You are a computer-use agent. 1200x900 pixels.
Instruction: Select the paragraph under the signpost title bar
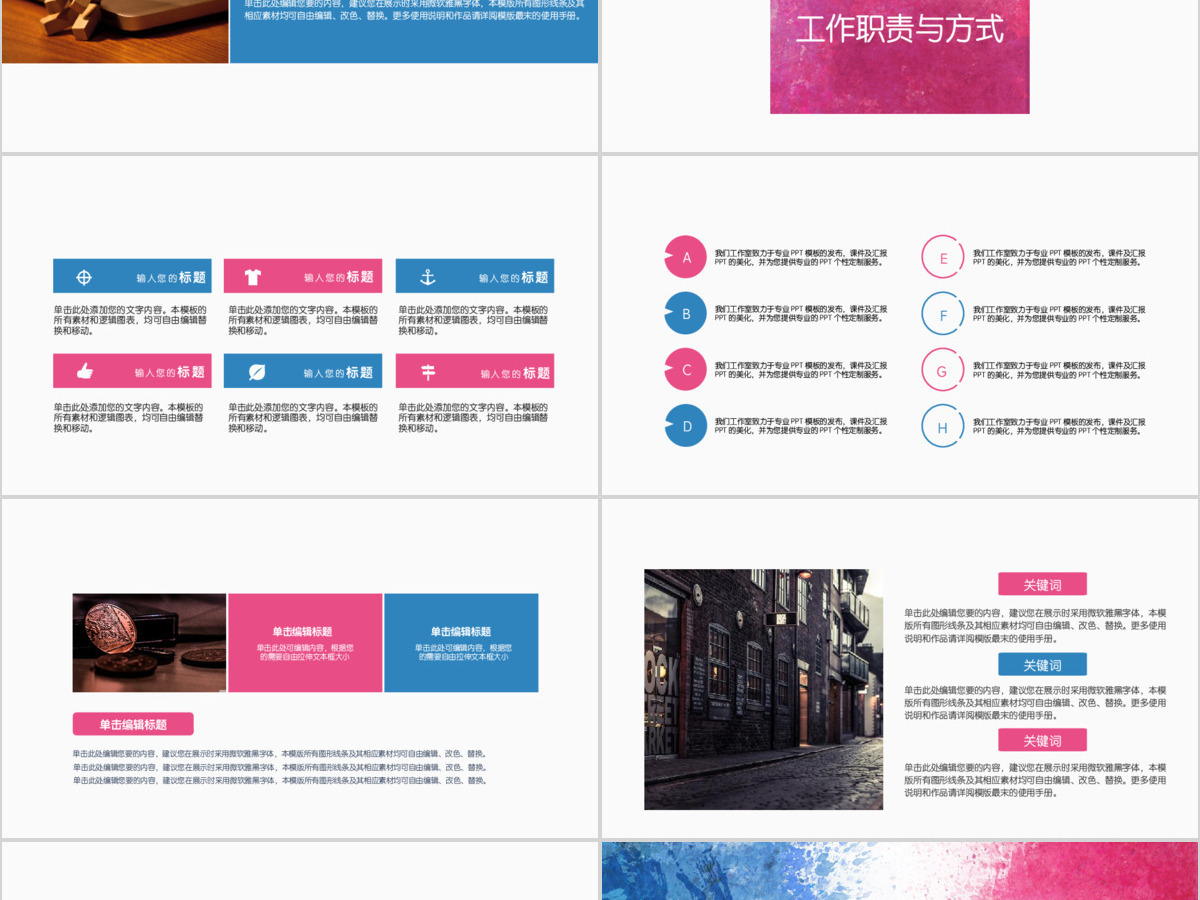click(473, 417)
